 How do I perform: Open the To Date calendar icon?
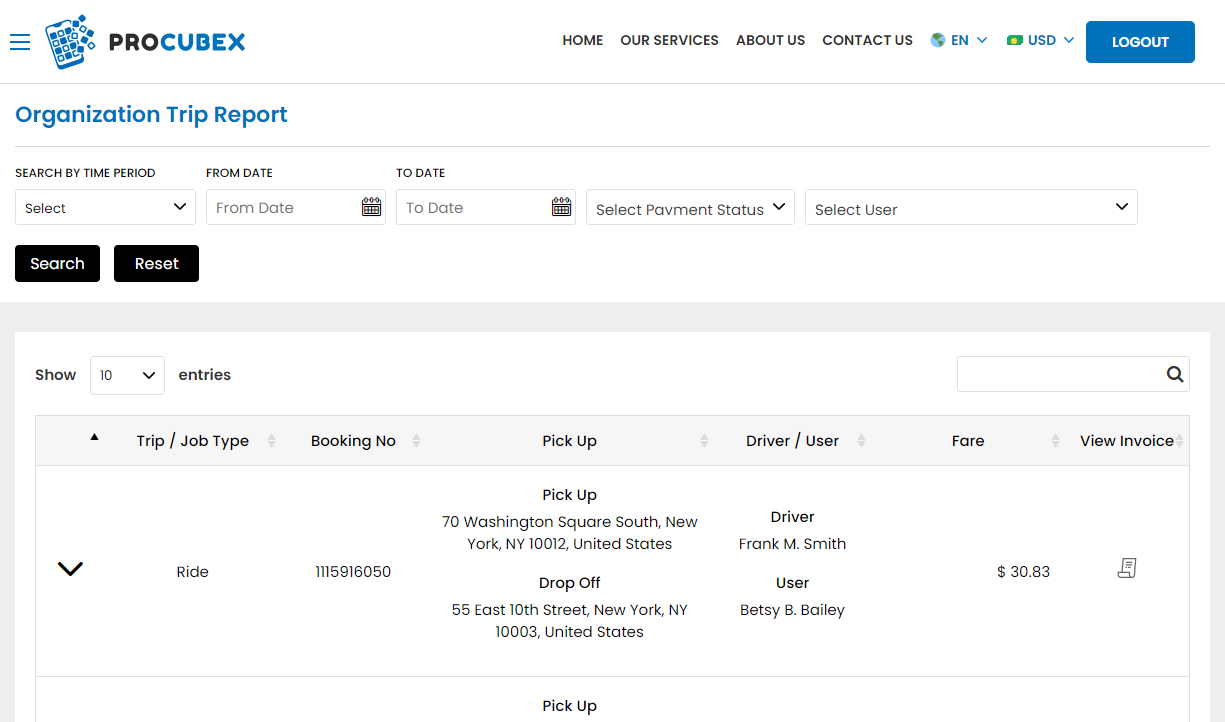click(561, 207)
